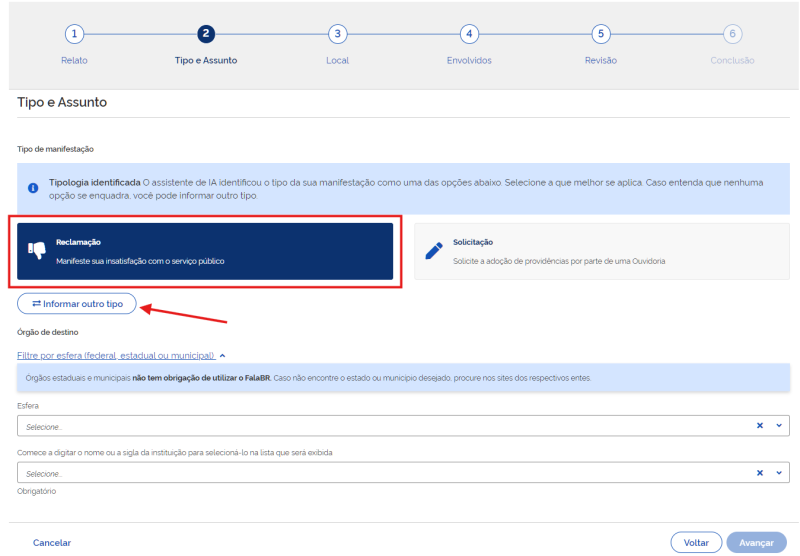Click Informar outro tipo button
Viewport: 800px width, 556px height.
click(x=77, y=304)
